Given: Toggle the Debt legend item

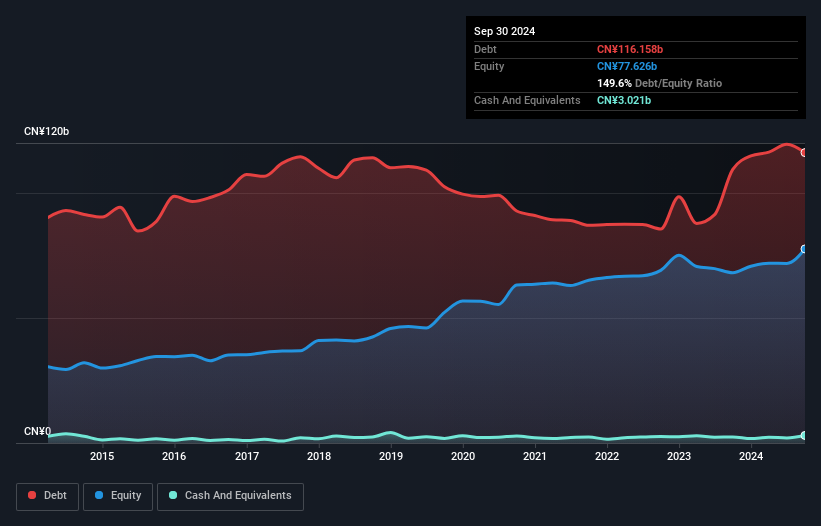Looking at the screenshot, I should [x=46, y=495].
